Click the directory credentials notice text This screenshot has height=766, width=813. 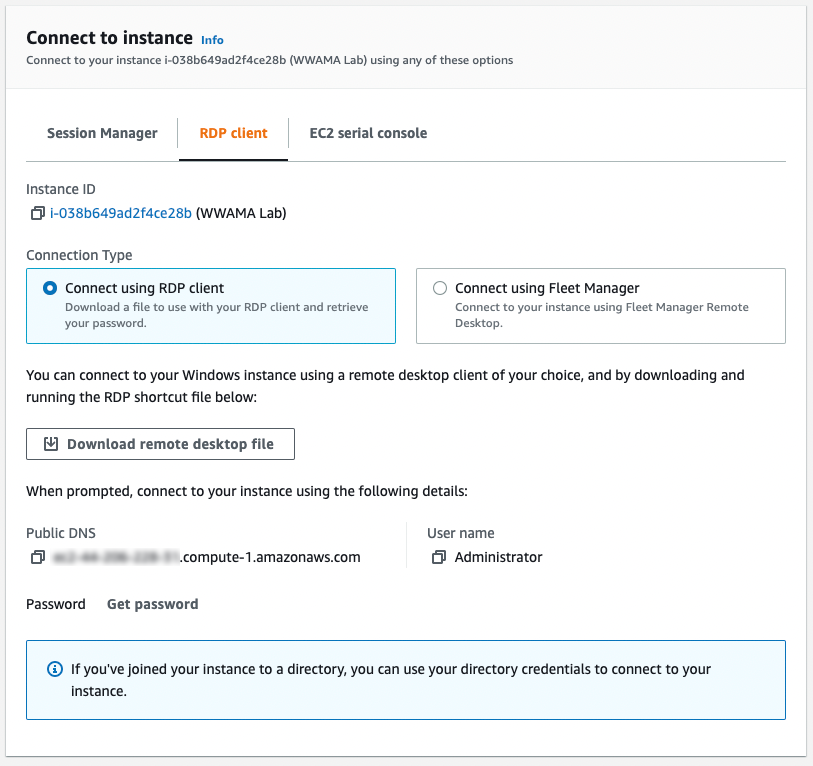[390, 680]
